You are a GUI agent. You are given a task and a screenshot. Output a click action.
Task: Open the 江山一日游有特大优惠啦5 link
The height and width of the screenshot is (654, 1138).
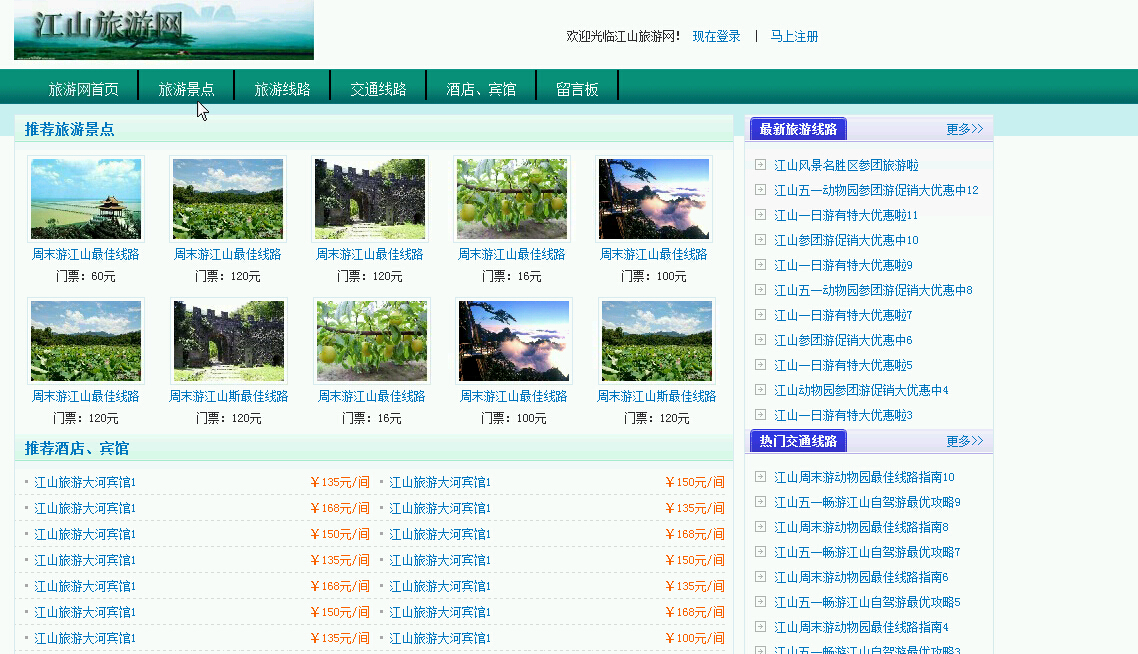(x=843, y=366)
